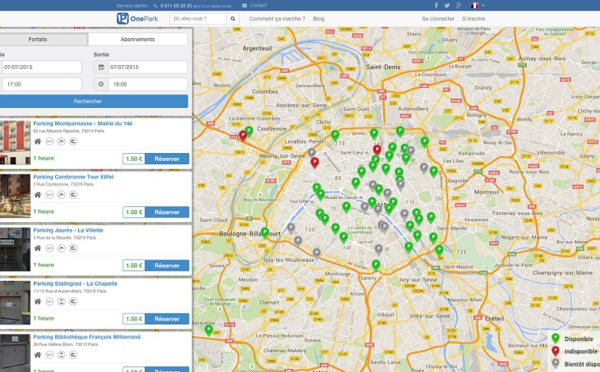Screen dimensions: 600x372
Task: Switch to the Abonnements tab
Action: 138,39
